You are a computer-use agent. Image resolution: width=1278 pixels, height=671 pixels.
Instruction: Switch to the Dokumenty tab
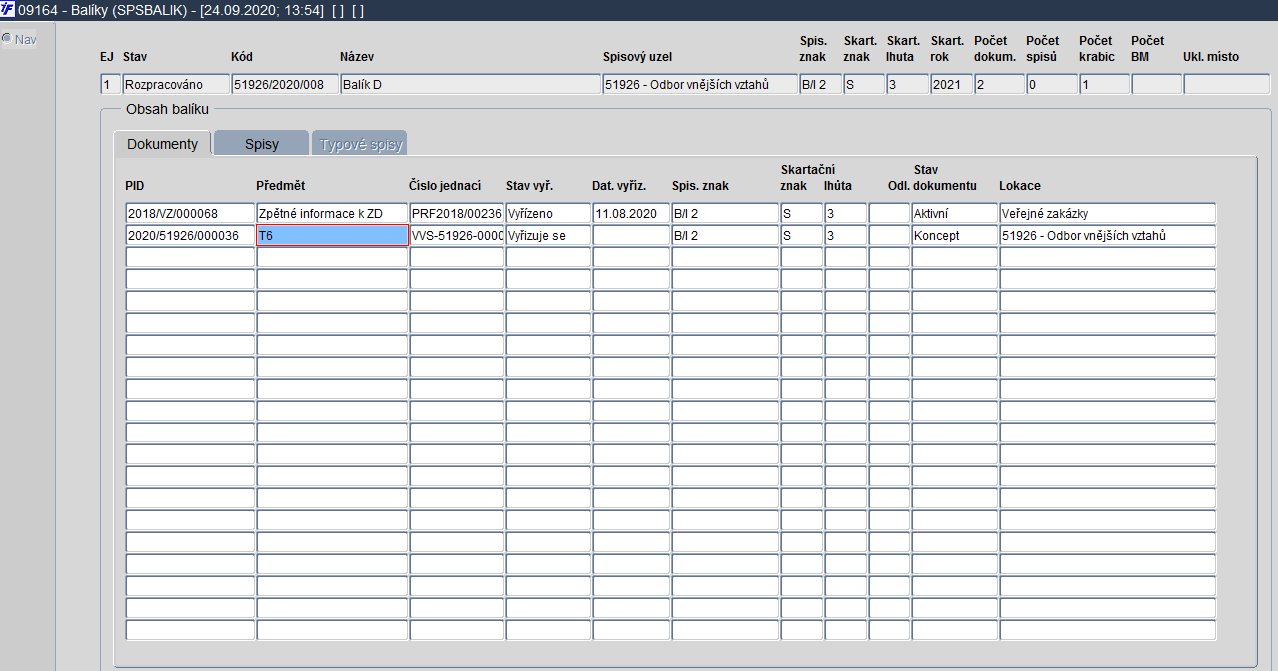point(162,144)
